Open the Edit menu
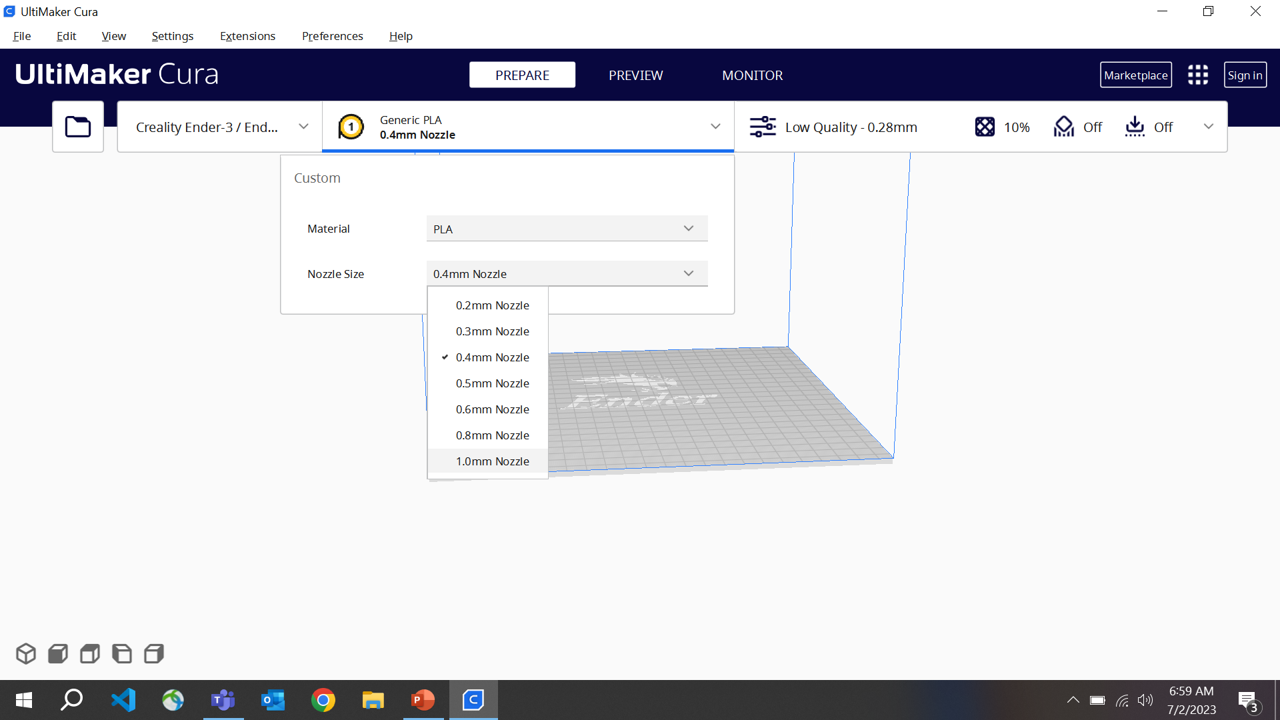The height and width of the screenshot is (720, 1280). click(66, 36)
